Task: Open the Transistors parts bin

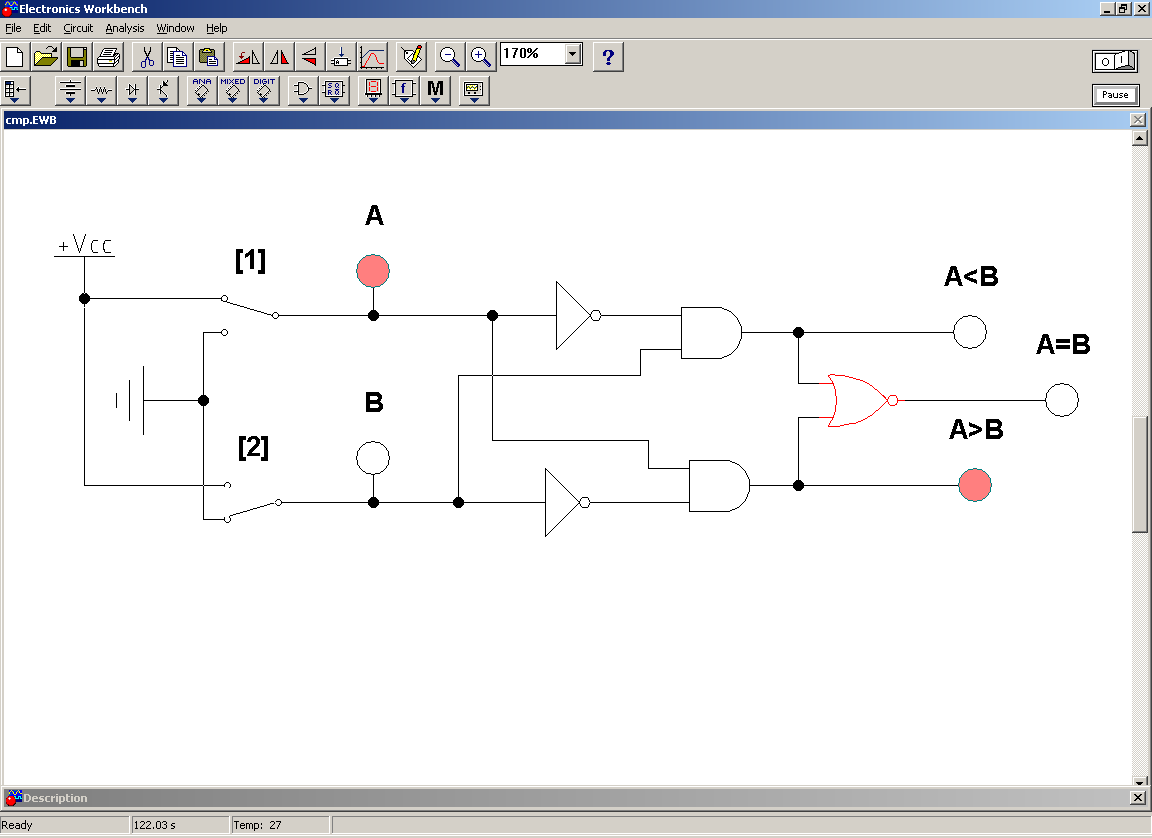Action: [163, 91]
